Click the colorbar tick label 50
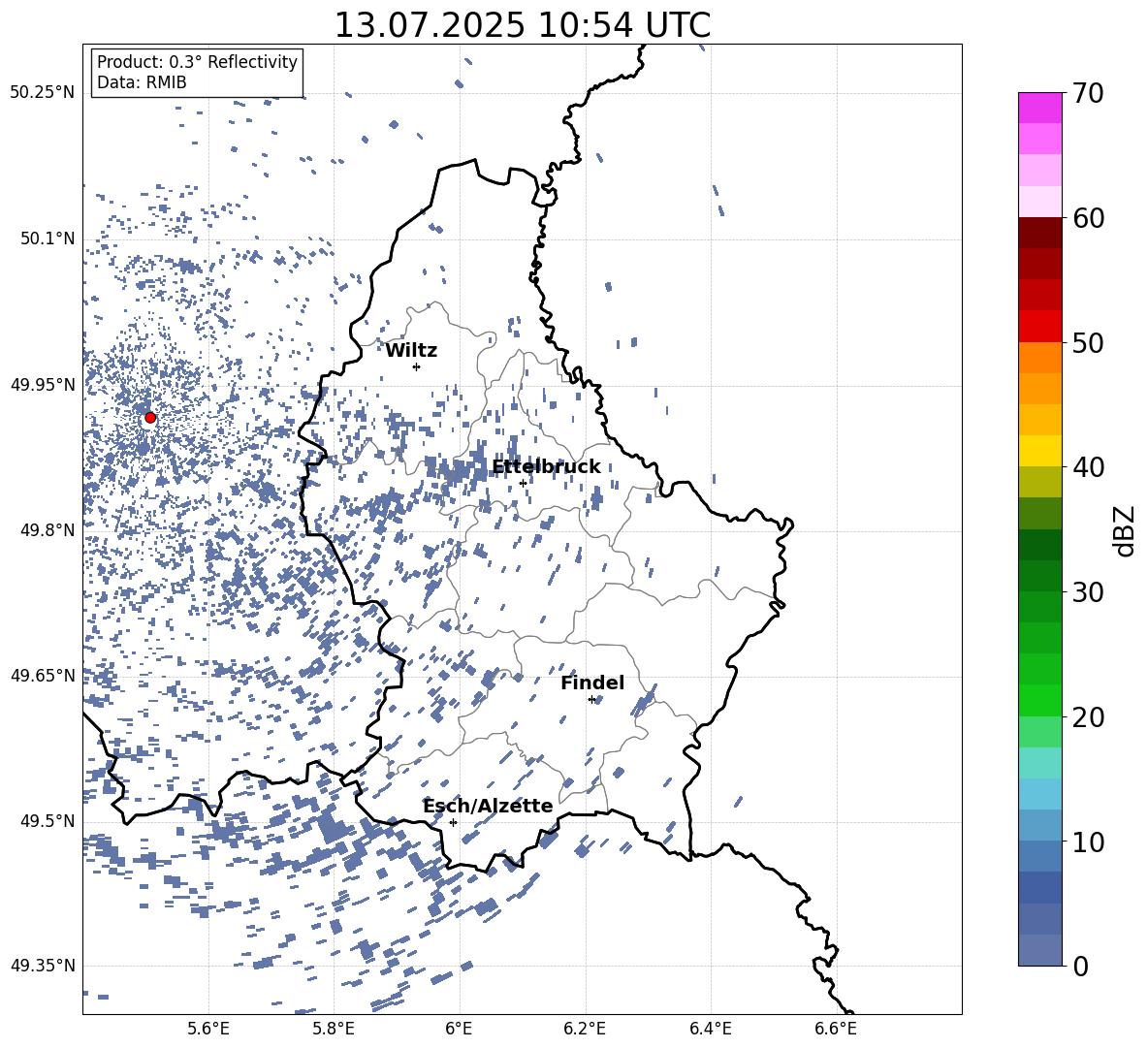 coord(1088,343)
